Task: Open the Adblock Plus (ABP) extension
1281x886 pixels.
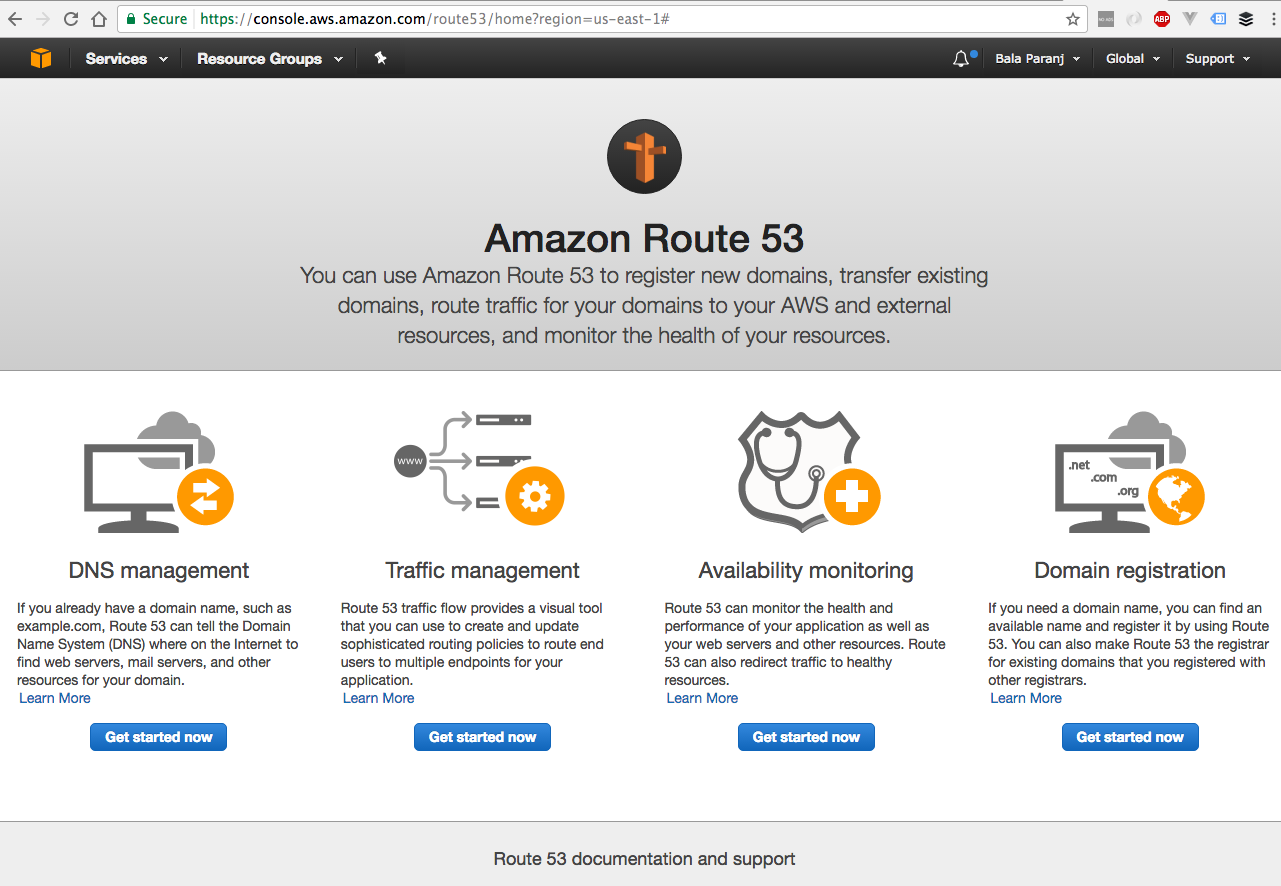Action: (1162, 19)
